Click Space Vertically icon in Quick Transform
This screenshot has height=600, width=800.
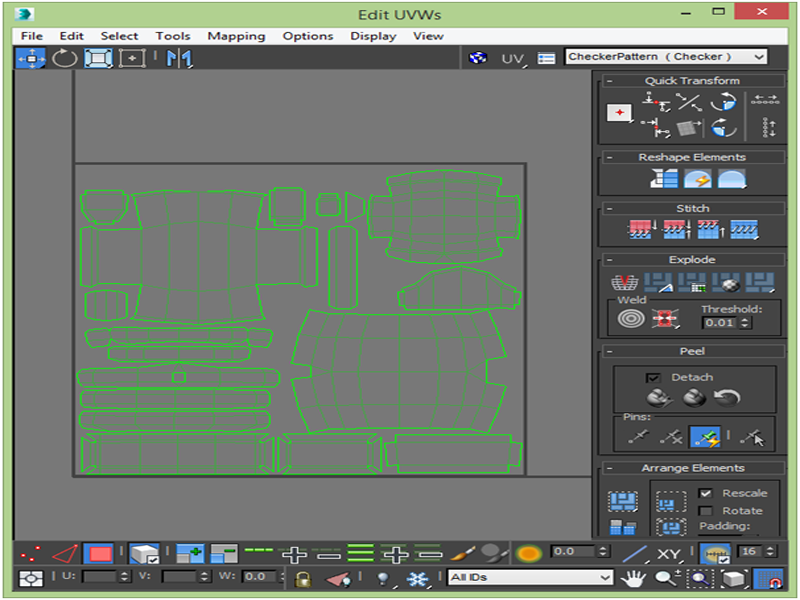[x=768, y=127]
